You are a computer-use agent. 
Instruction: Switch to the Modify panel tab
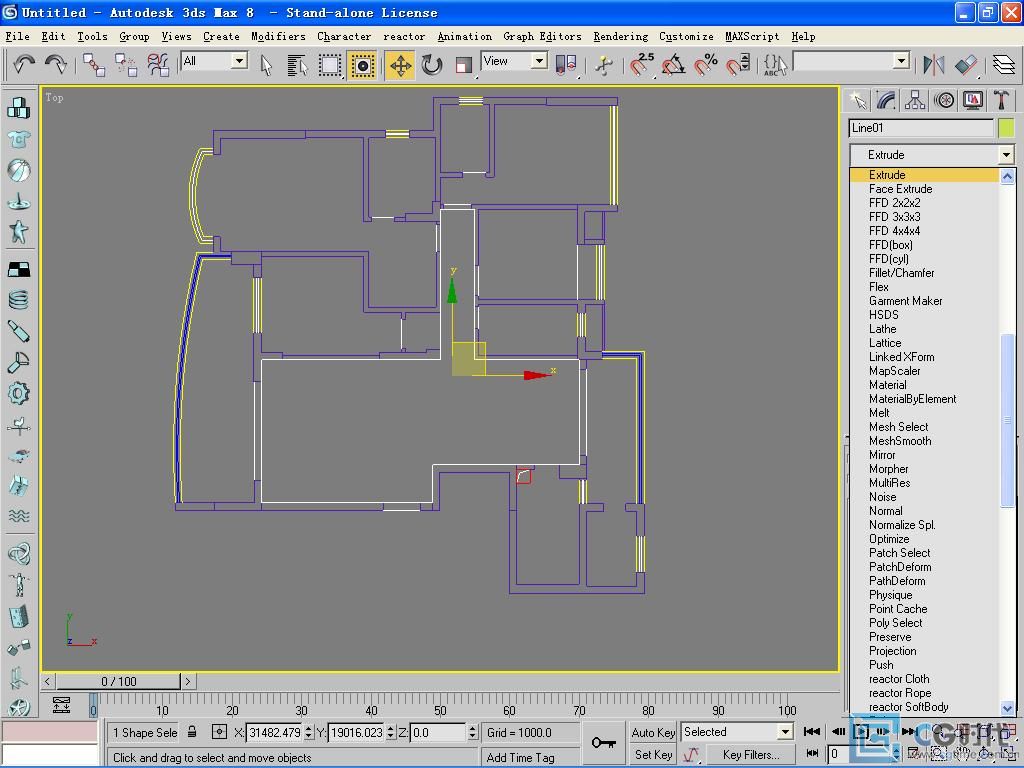tap(886, 101)
